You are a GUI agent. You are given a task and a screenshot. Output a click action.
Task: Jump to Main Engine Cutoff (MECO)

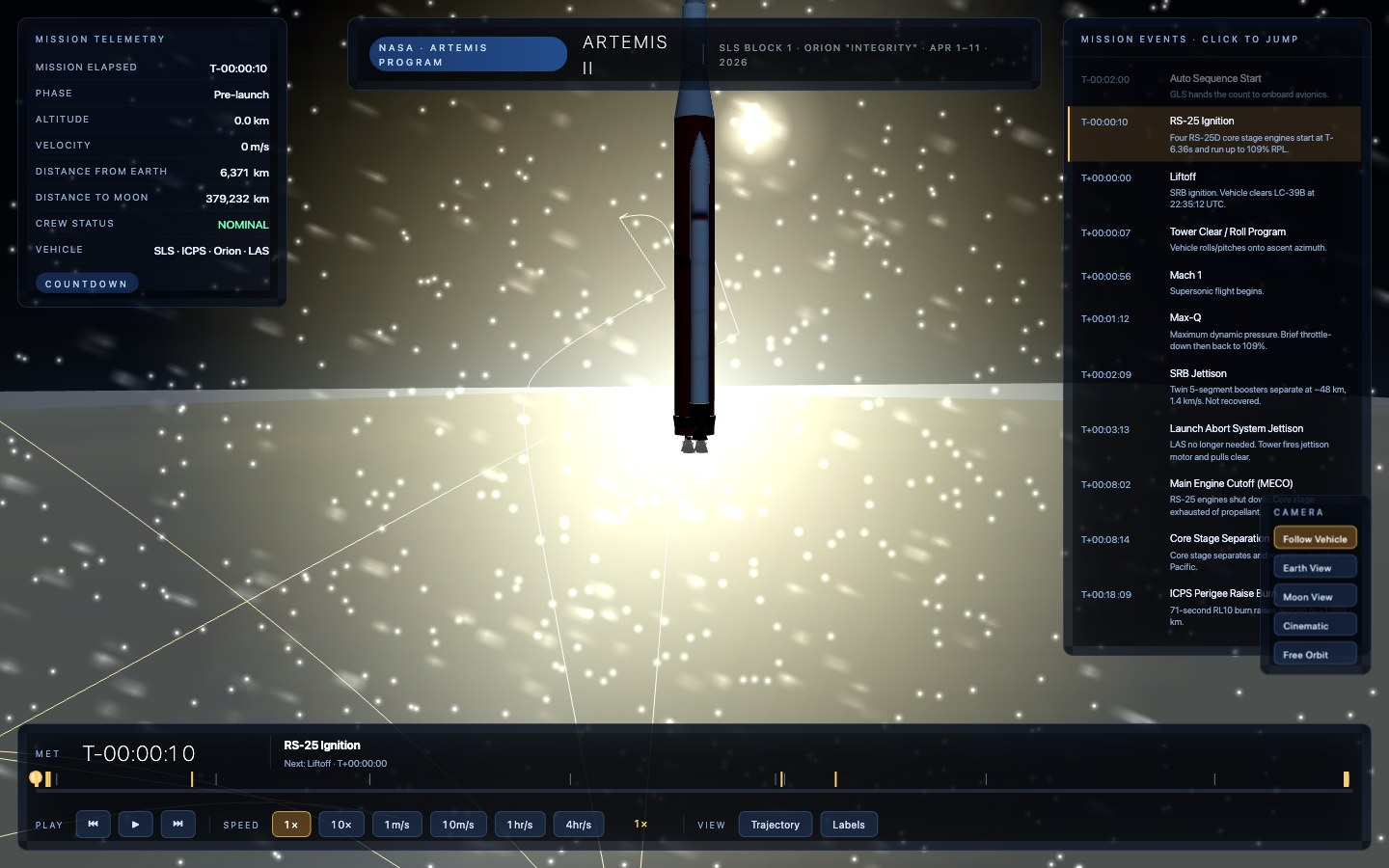[1214, 497]
